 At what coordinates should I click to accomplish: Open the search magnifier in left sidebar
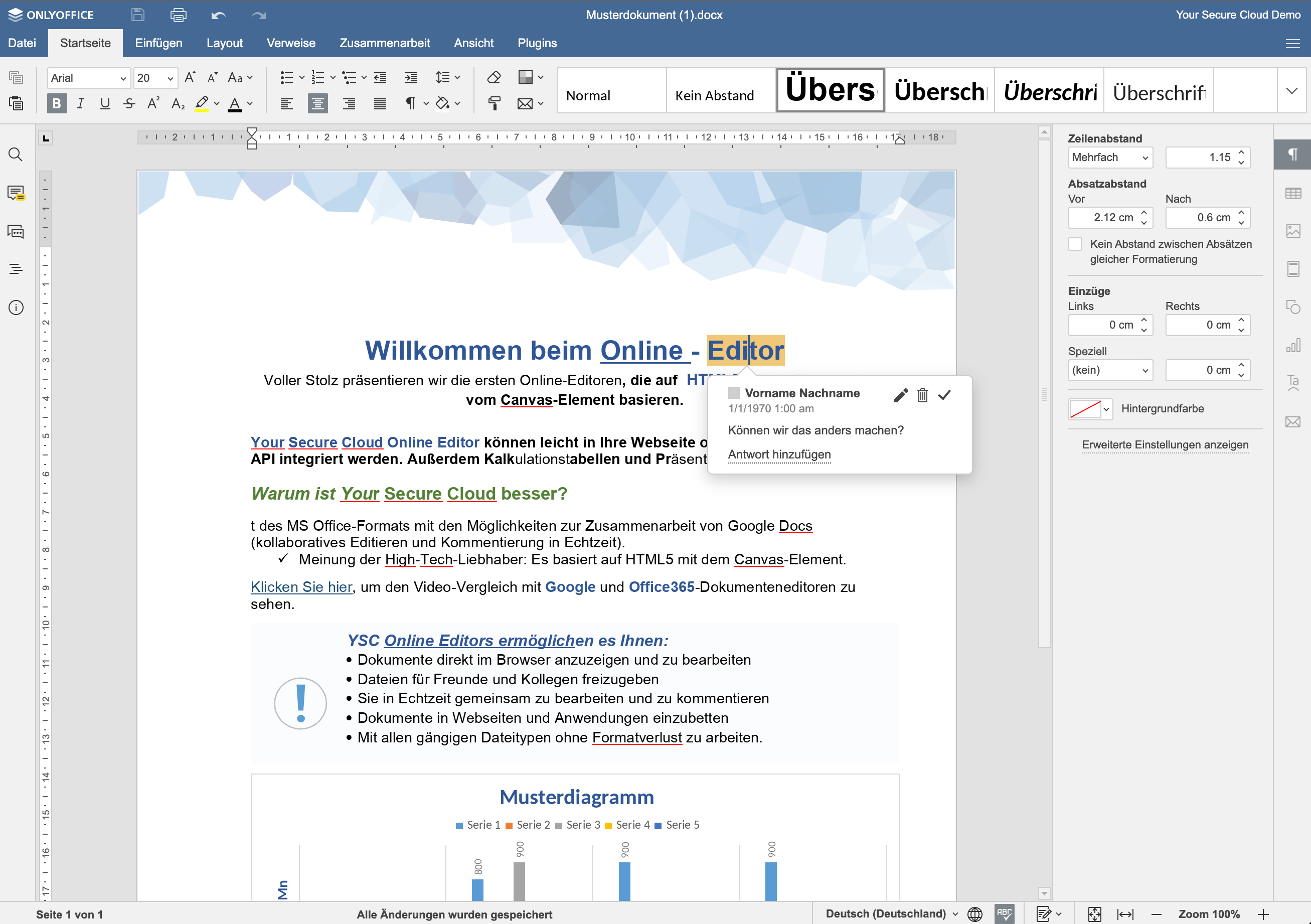coord(16,155)
